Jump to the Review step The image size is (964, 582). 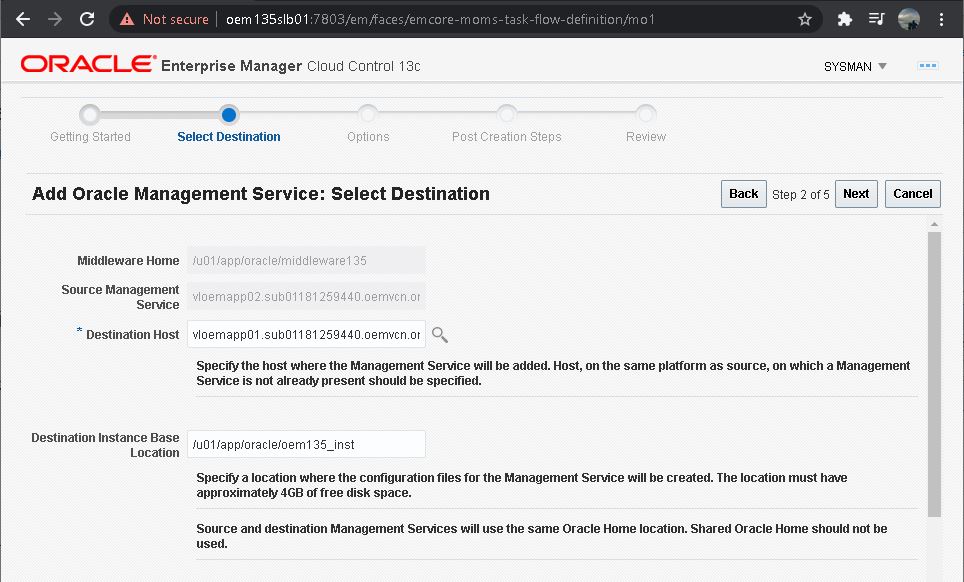coord(645,114)
